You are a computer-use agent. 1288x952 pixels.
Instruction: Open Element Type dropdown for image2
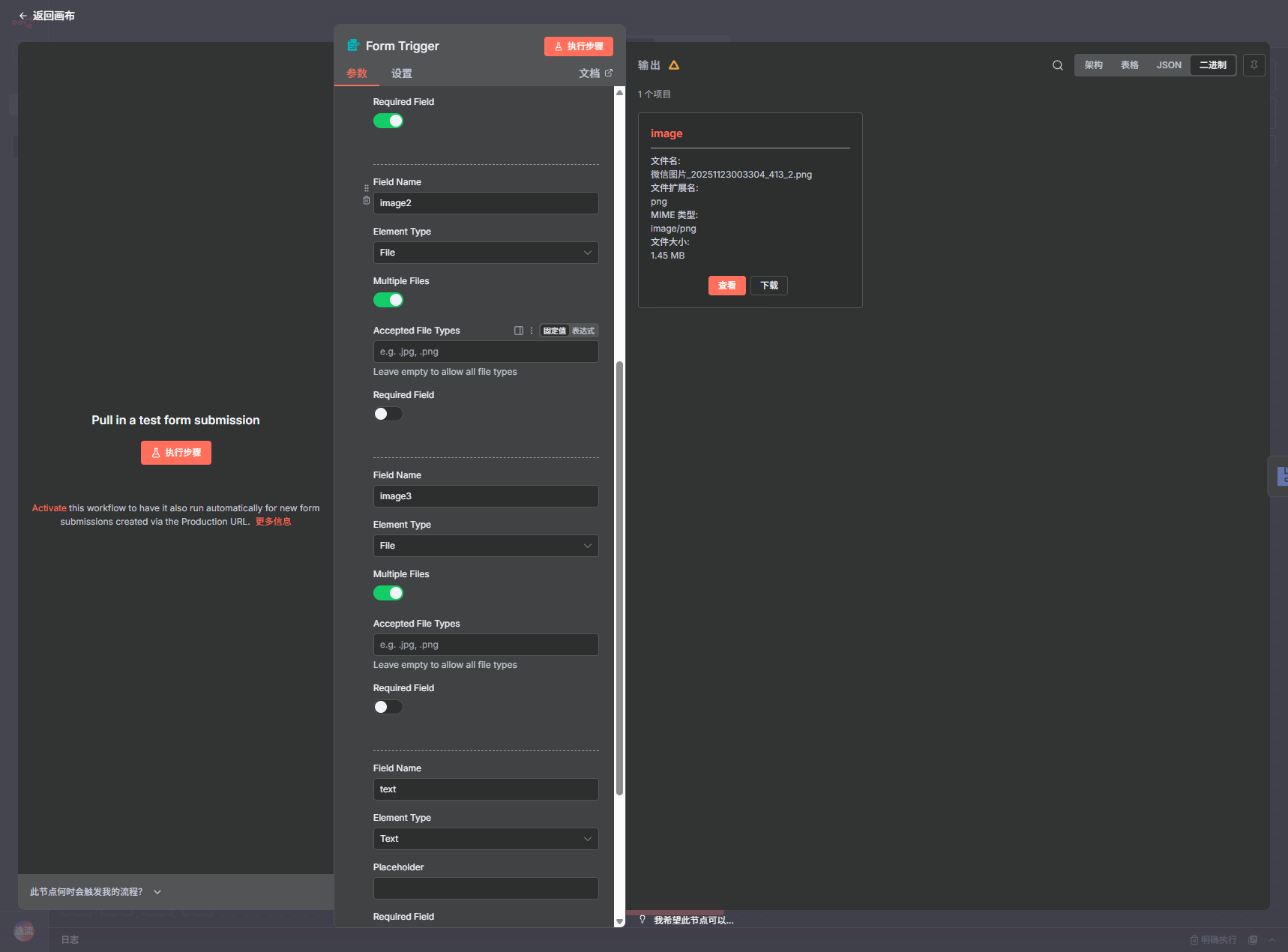tap(486, 253)
